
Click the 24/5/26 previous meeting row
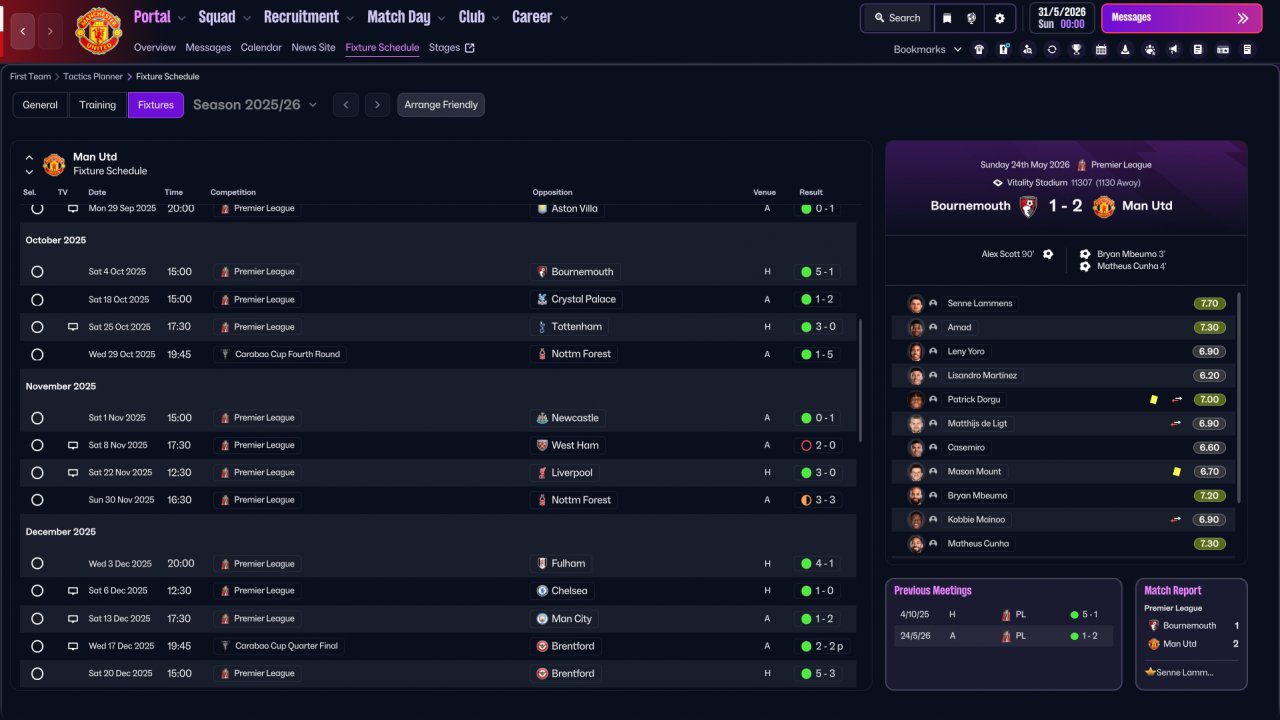(x=1003, y=636)
